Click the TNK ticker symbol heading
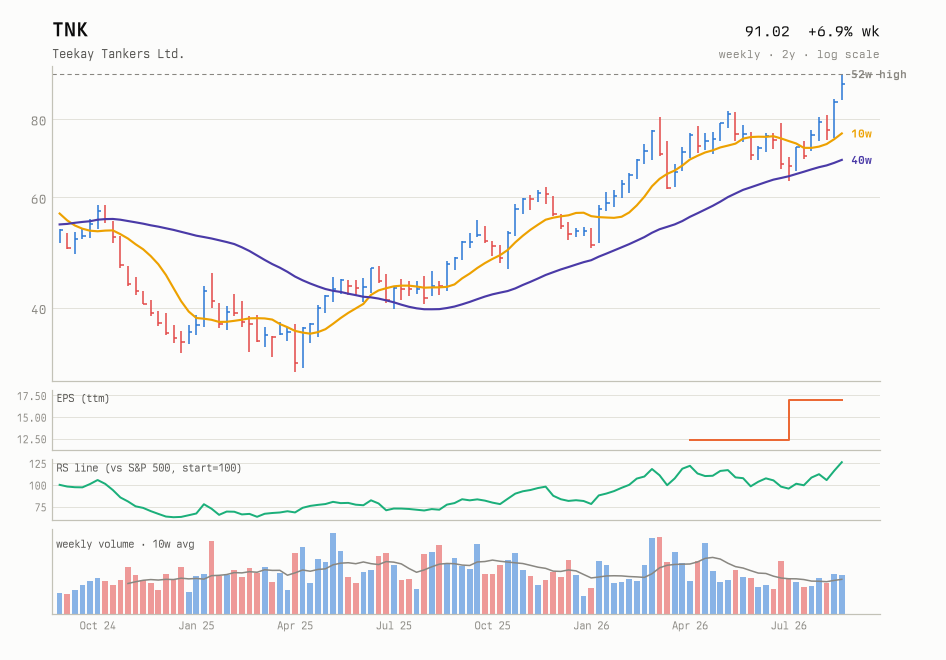Image resolution: width=946 pixels, height=660 pixels. click(70, 30)
